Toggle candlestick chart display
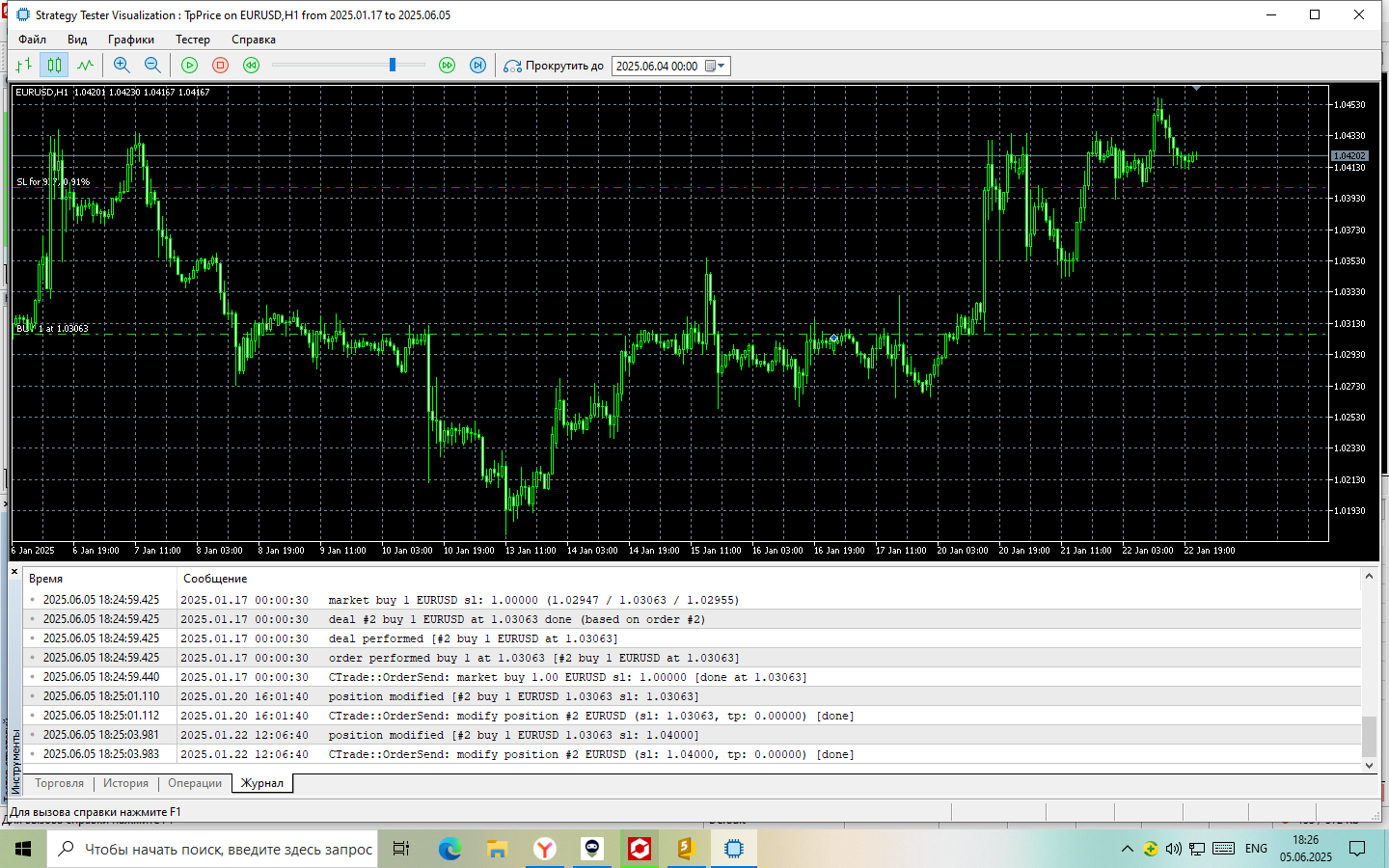1389x868 pixels. coord(55,66)
